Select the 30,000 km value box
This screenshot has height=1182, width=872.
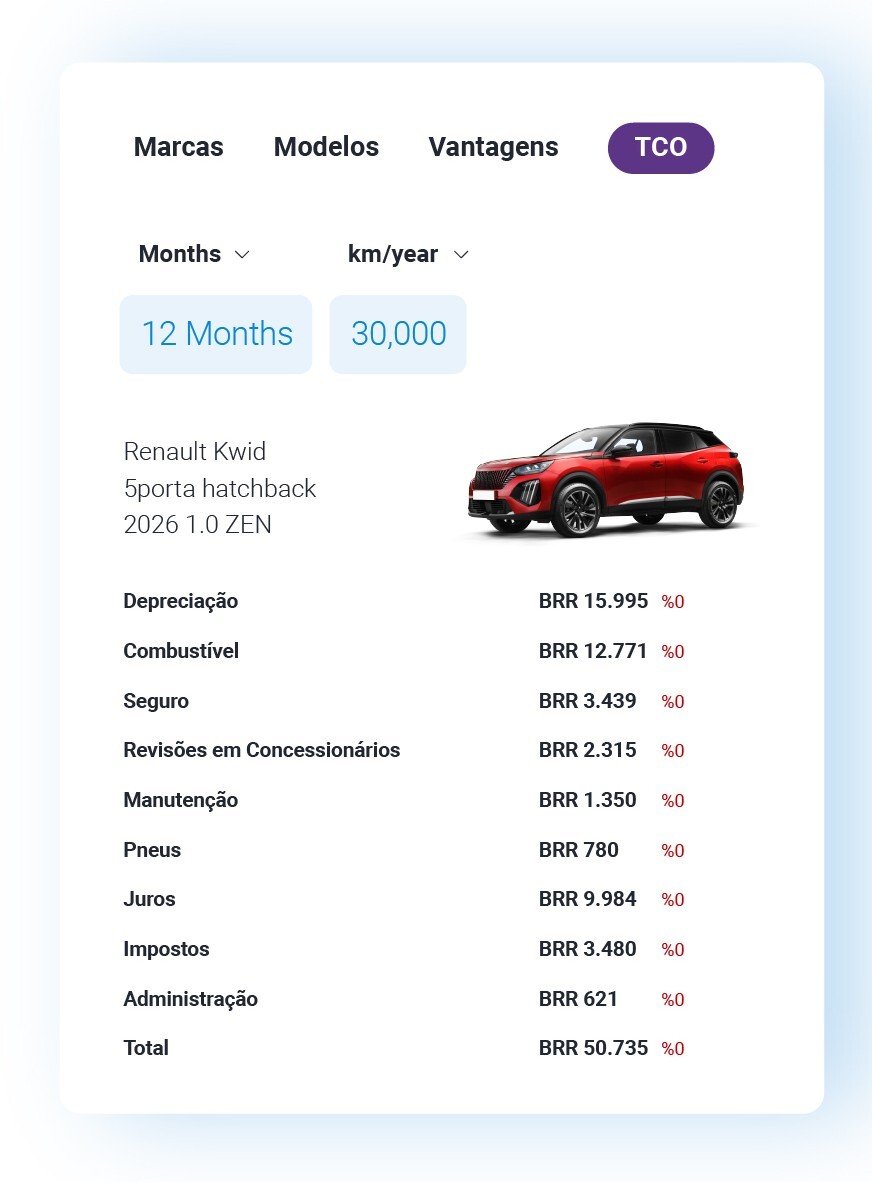[398, 334]
